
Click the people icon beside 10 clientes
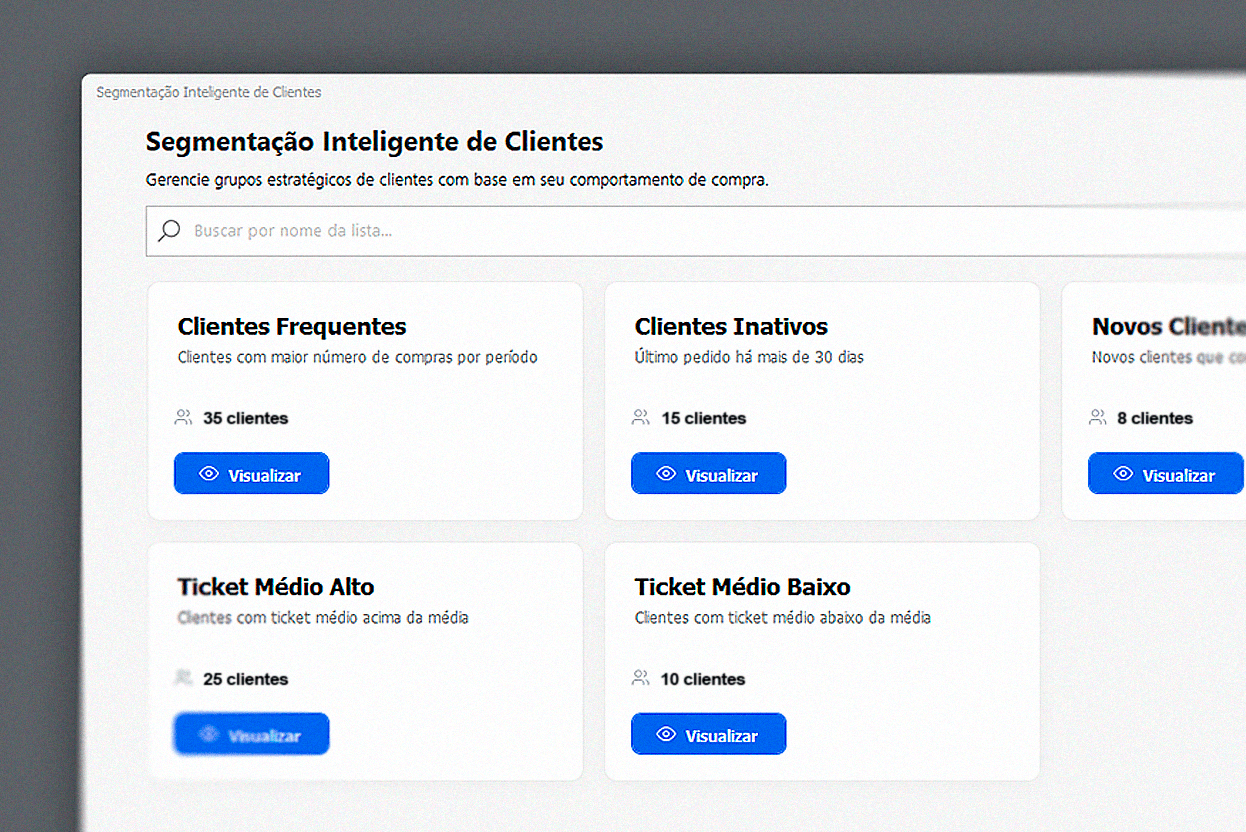(641, 678)
